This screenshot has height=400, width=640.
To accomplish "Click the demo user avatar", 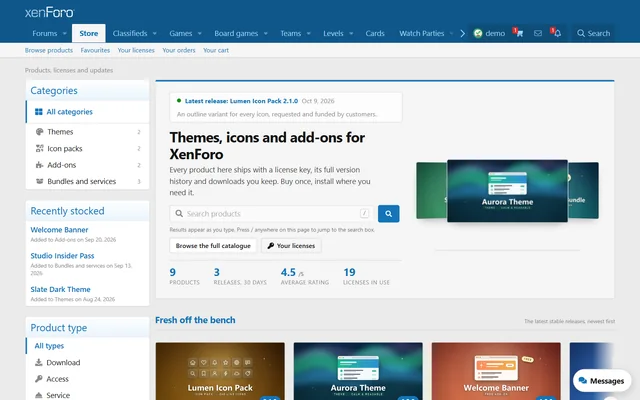I will (x=478, y=33).
